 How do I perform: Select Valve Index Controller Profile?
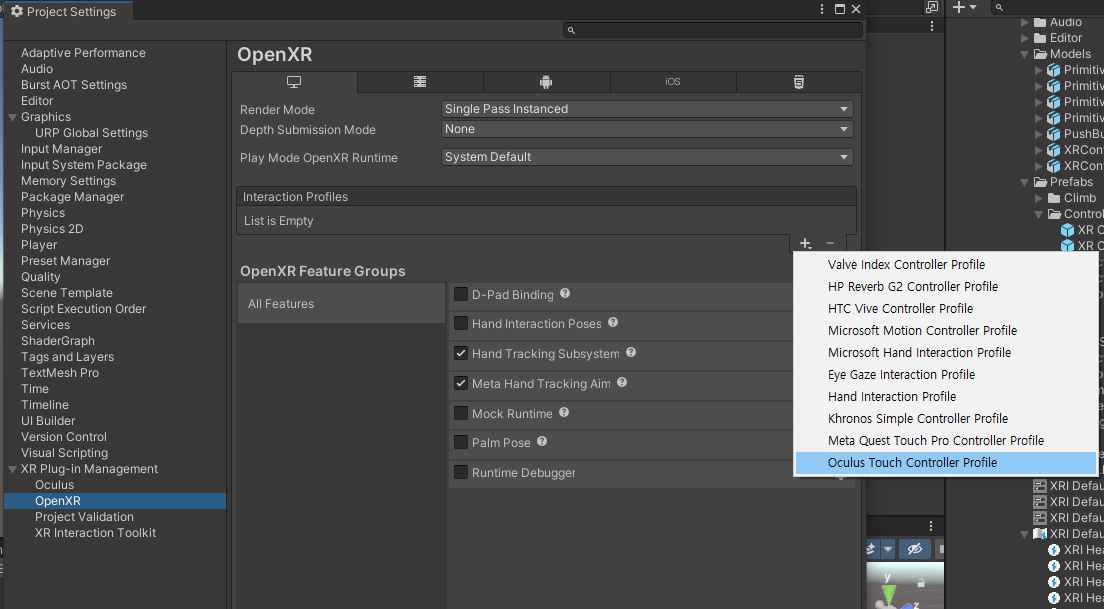(946, 265)
